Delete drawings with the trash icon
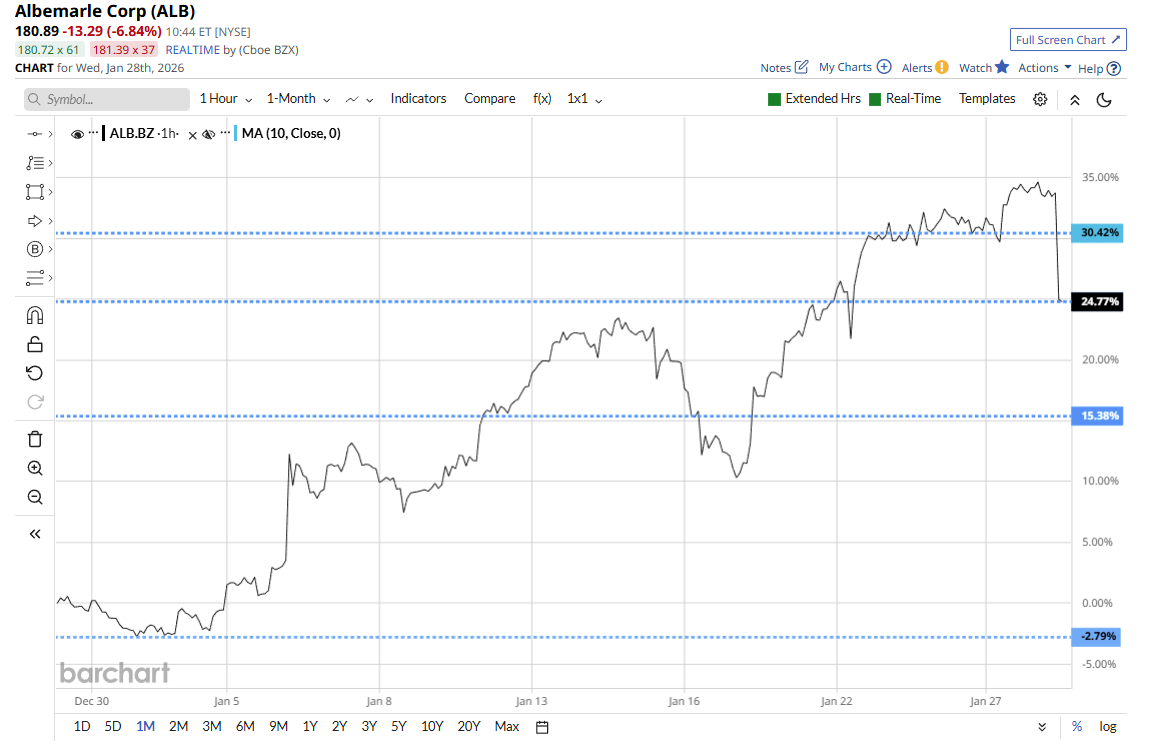 tap(35, 439)
